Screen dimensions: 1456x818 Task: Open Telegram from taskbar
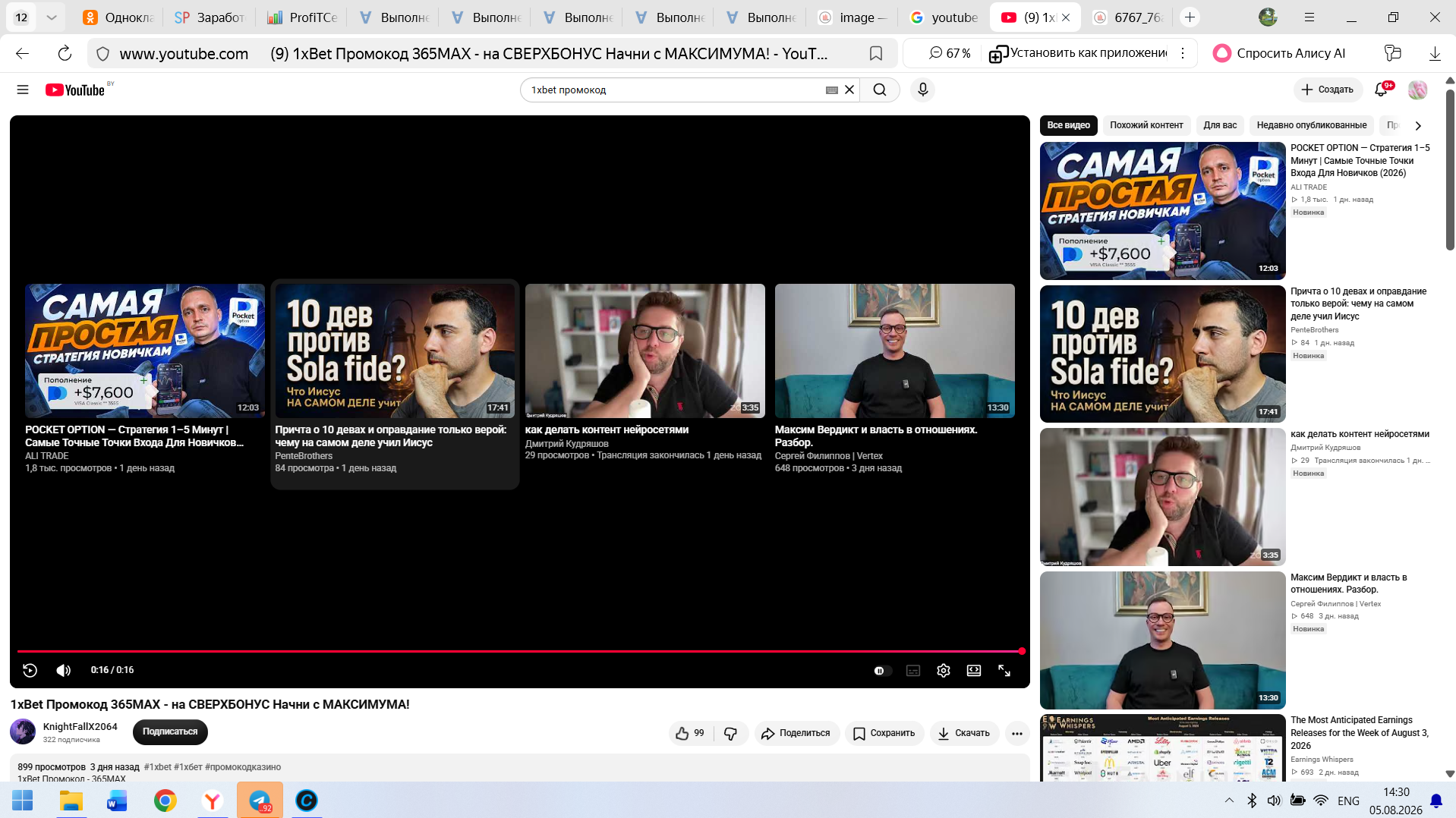(x=260, y=801)
